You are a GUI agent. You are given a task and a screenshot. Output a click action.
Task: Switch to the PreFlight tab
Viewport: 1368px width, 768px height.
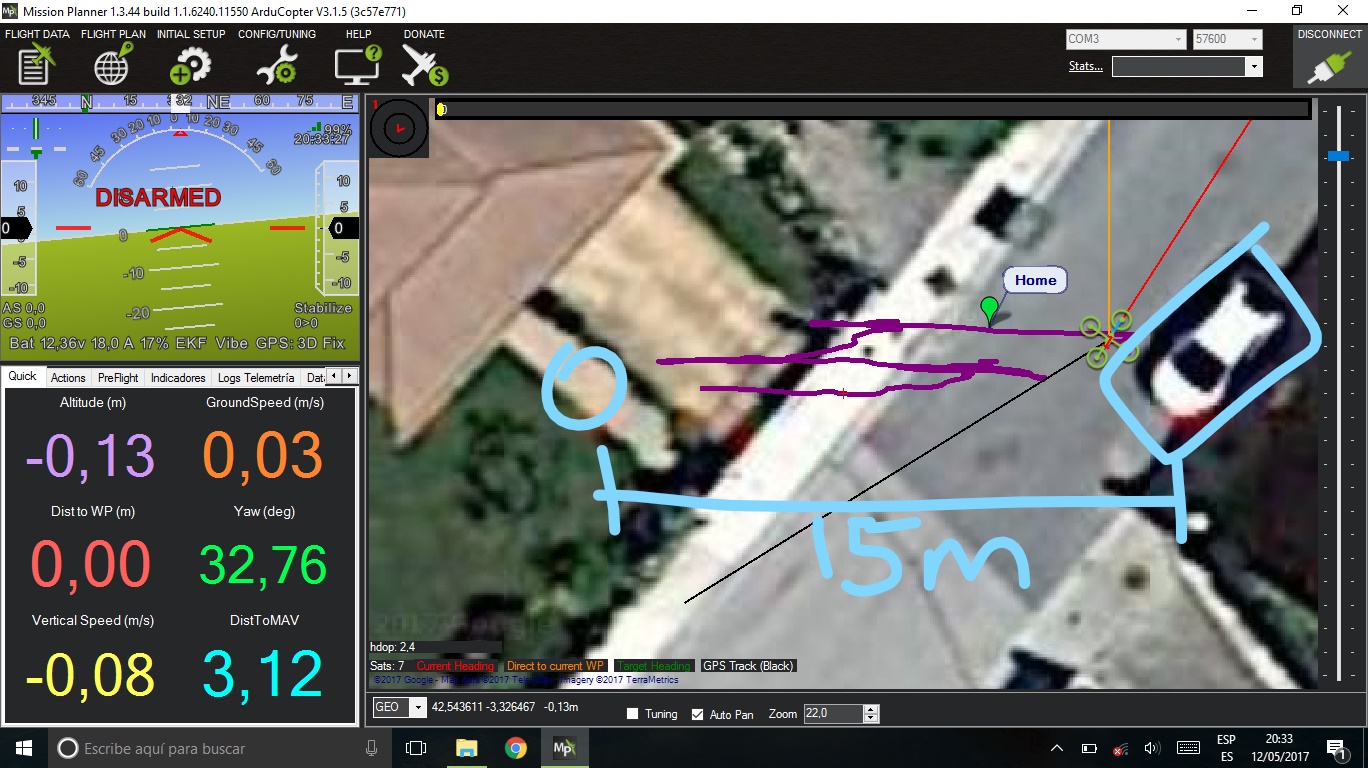[118, 378]
